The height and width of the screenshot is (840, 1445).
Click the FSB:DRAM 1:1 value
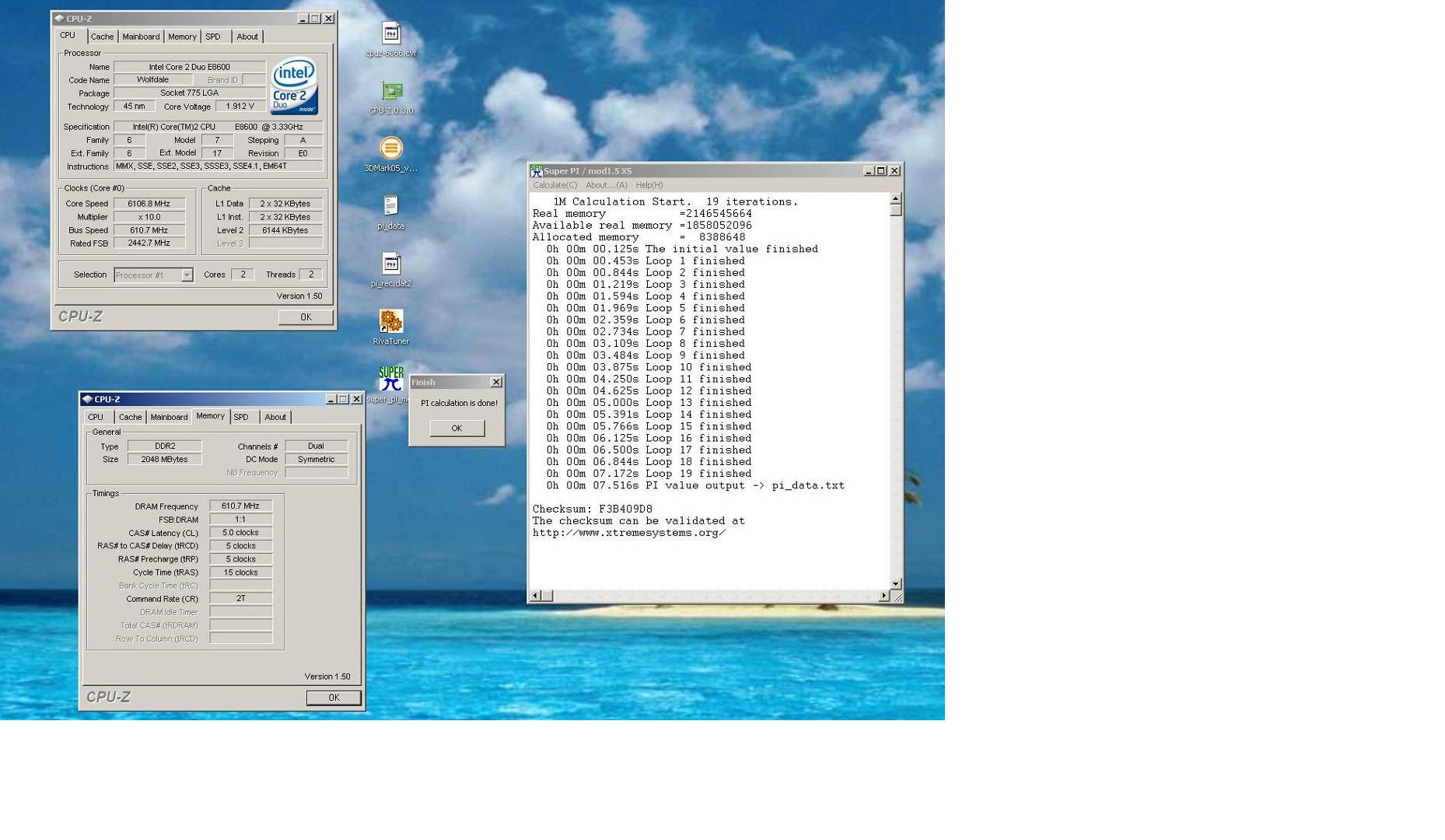pyautogui.click(x=241, y=520)
